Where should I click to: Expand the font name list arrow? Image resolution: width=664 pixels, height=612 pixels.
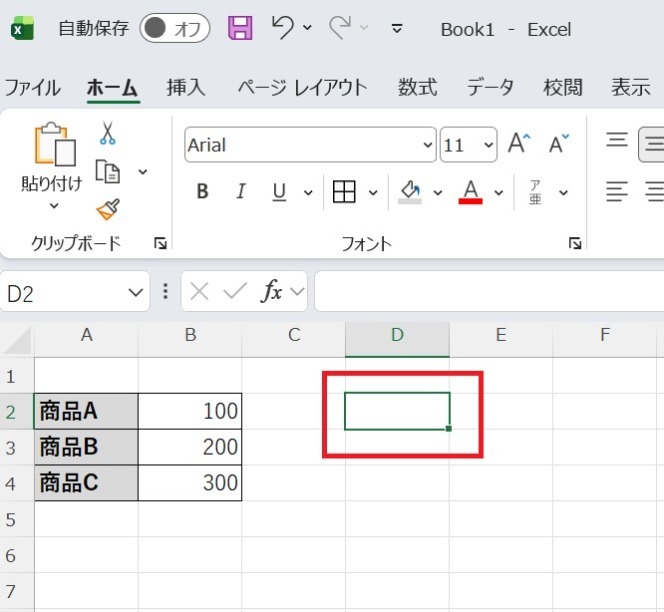[428, 145]
